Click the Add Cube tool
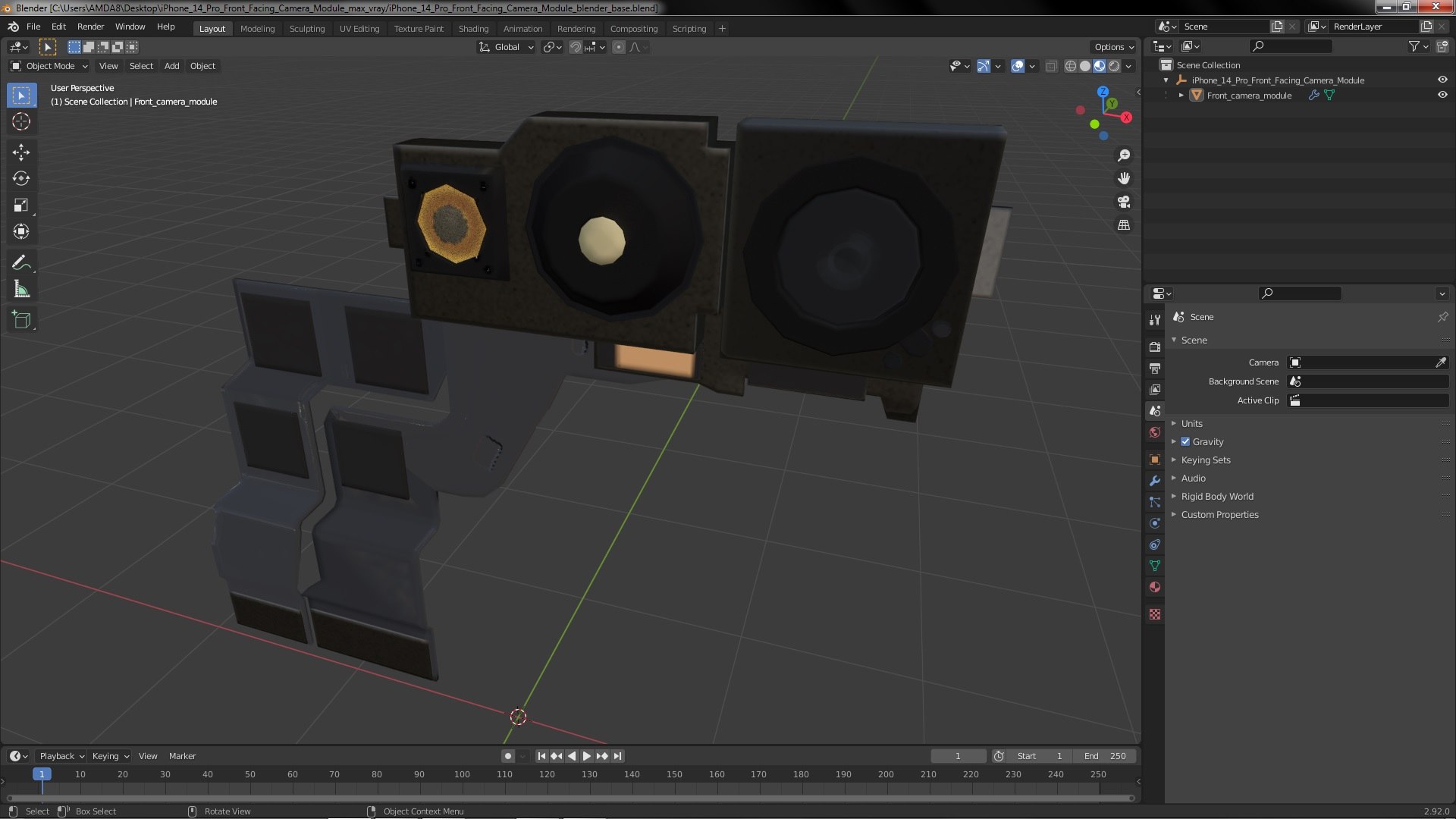This screenshot has width=1456, height=819. (21, 320)
